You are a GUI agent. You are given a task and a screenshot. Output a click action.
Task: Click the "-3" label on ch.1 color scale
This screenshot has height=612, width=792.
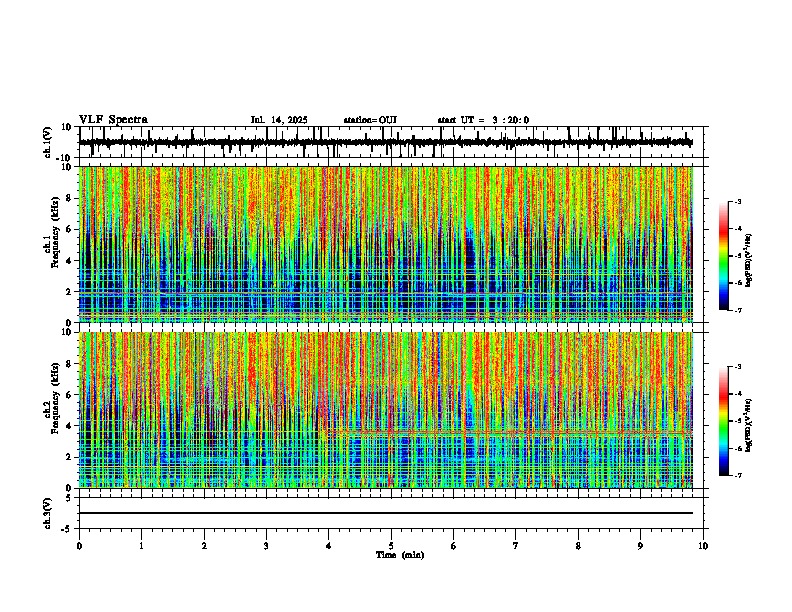(x=738, y=202)
